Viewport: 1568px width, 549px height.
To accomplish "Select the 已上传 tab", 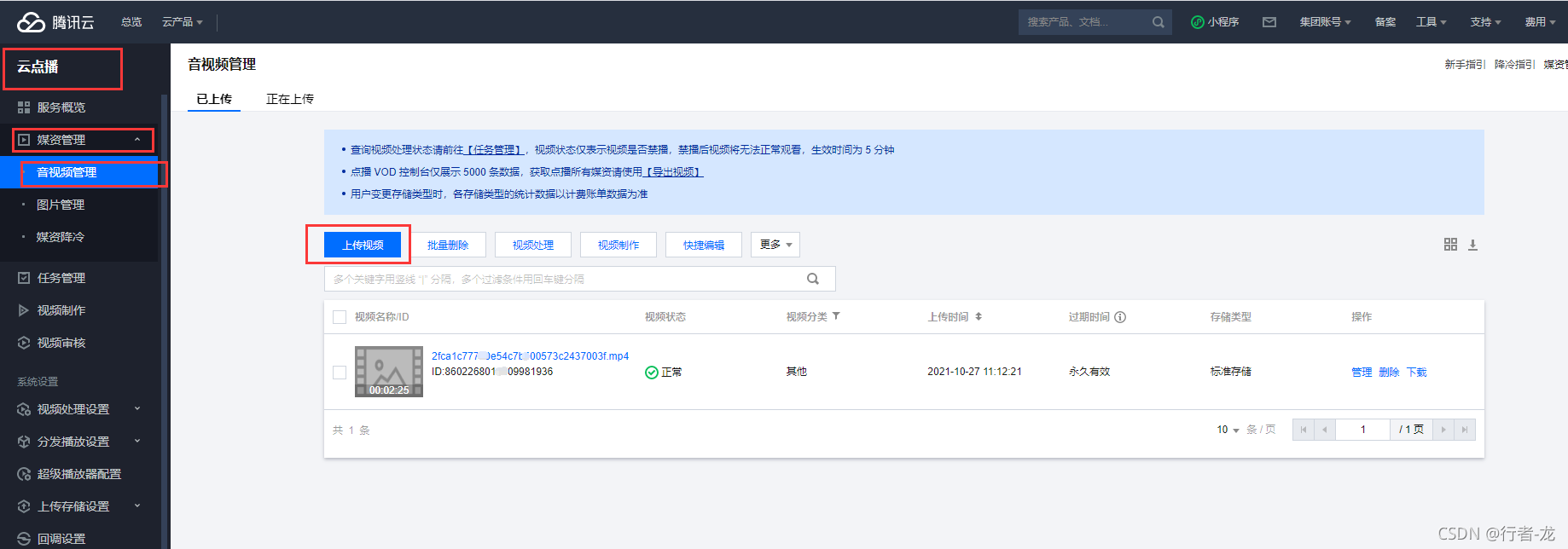I will [x=214, y=99].
